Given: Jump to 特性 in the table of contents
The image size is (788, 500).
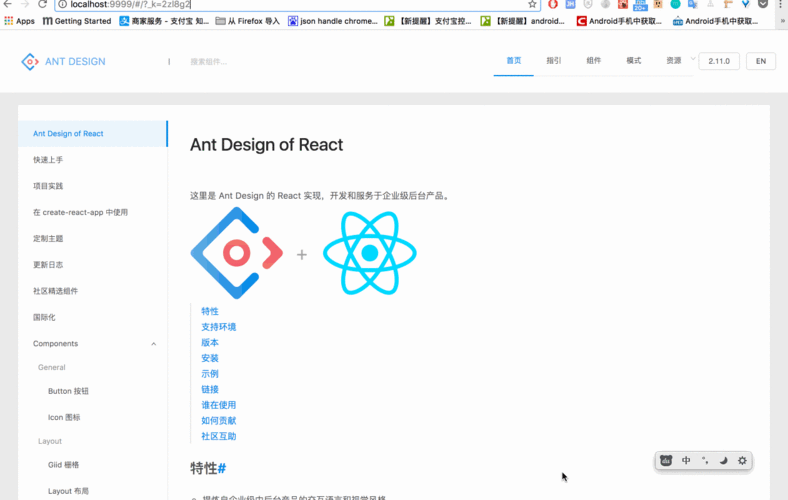Looking at the screenshot, I should point(210,312).
